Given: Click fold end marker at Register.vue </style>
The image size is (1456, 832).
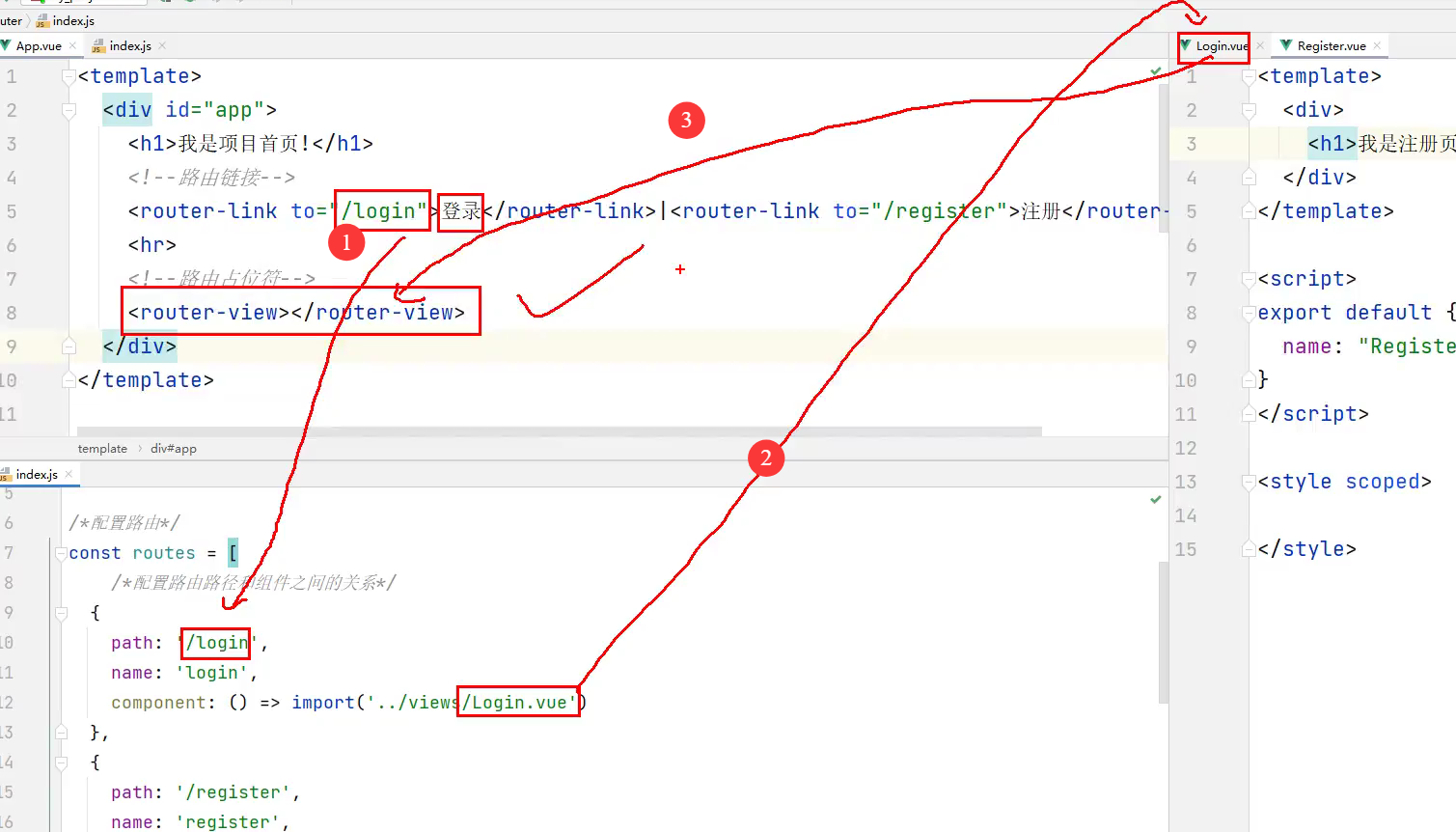Looking at the screenshot, I should pyautogui.click(x=1249, y=549).
